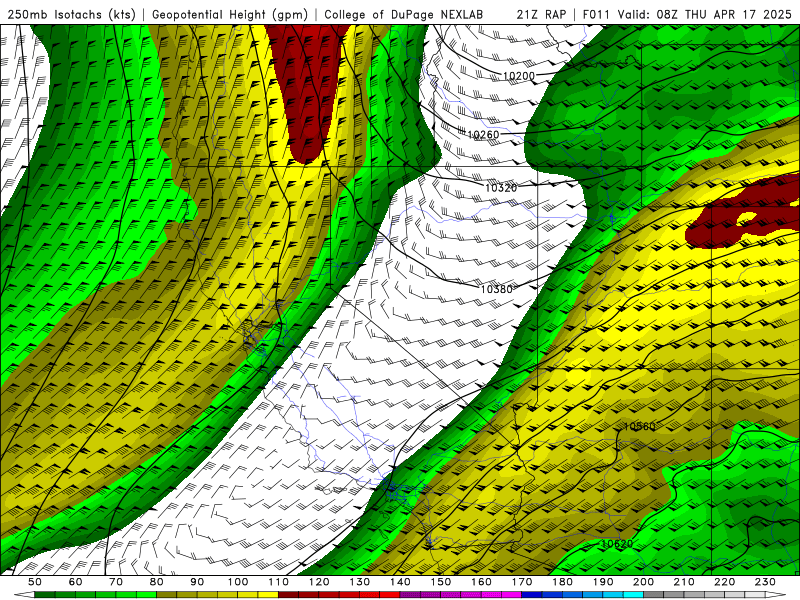This screenshot has height=600, width=800.
Task: Click the 90 value on the color scale
Action: [197, 582]
